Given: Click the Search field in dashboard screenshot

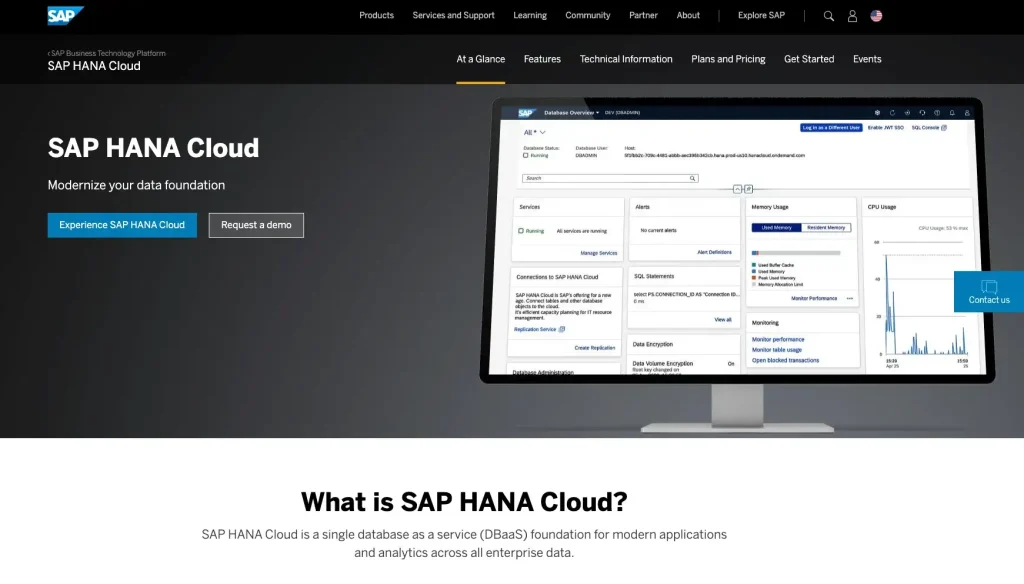Looking at the screenshot, I should pyautogui.click(x=610, y=178).
